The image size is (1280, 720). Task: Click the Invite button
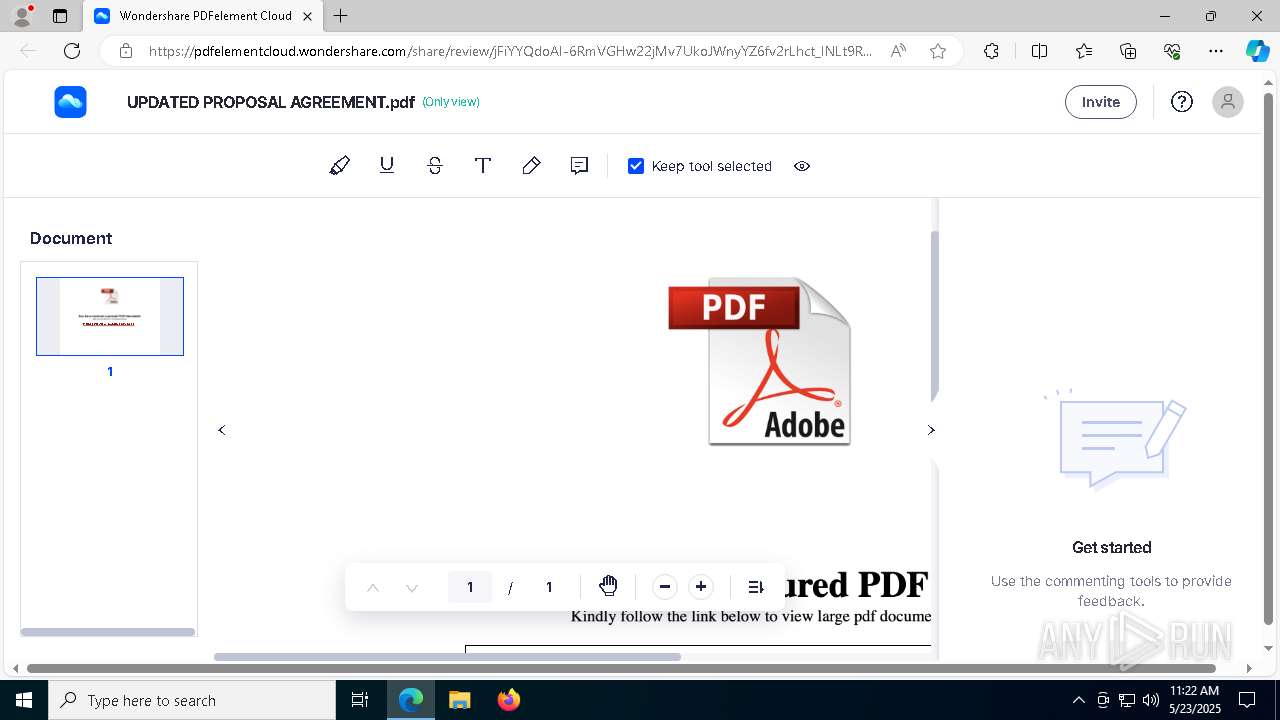(x=1101, y=102)
